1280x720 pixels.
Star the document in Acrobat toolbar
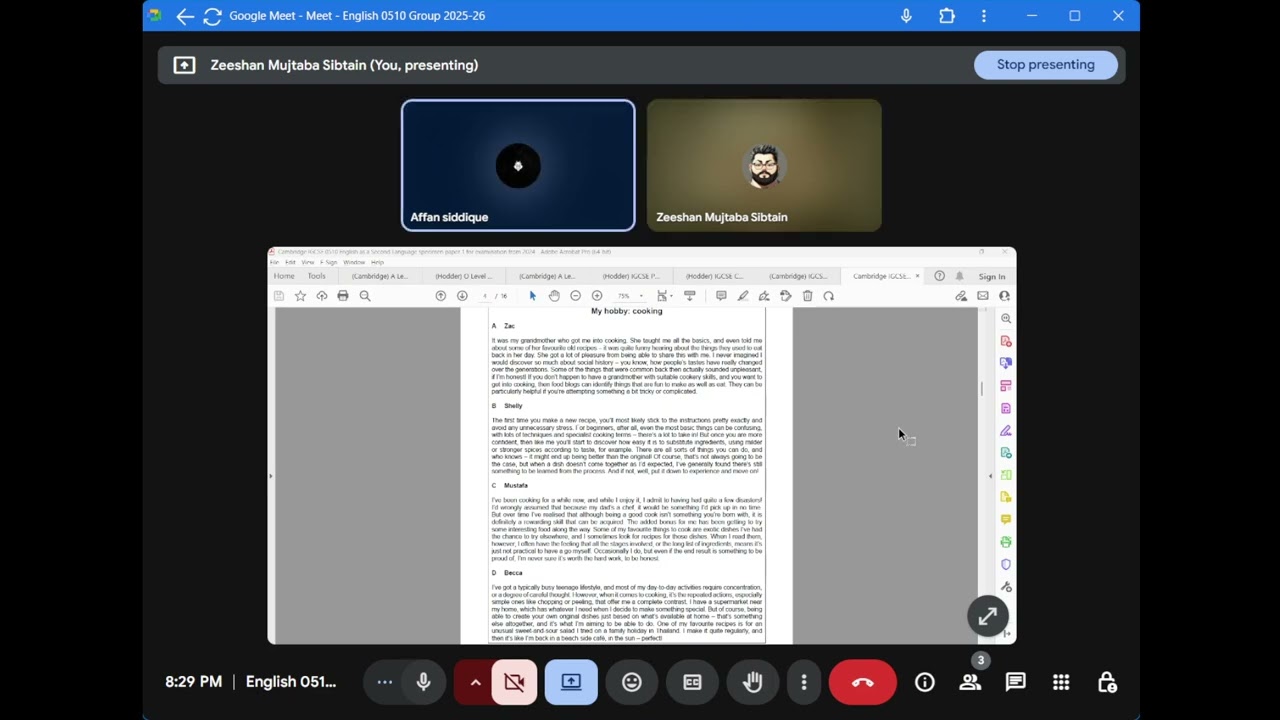300,296
